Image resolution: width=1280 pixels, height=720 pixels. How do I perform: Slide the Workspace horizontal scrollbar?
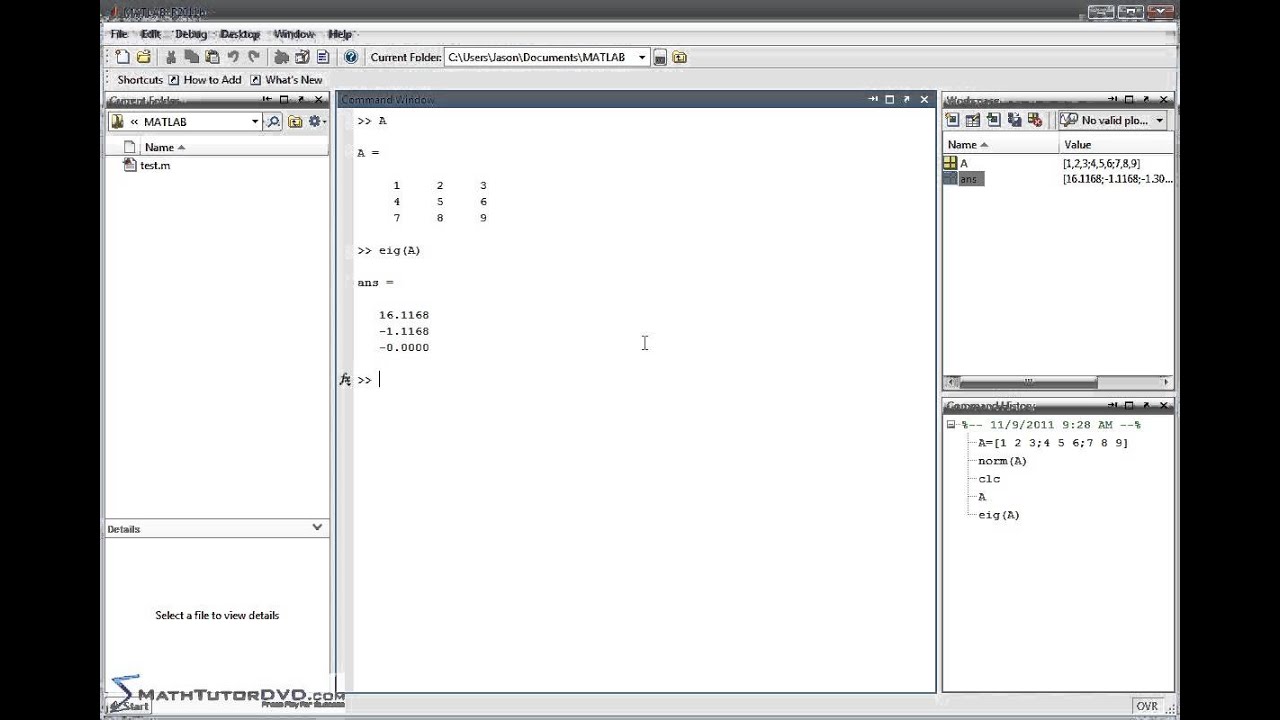coord(1027,382)
